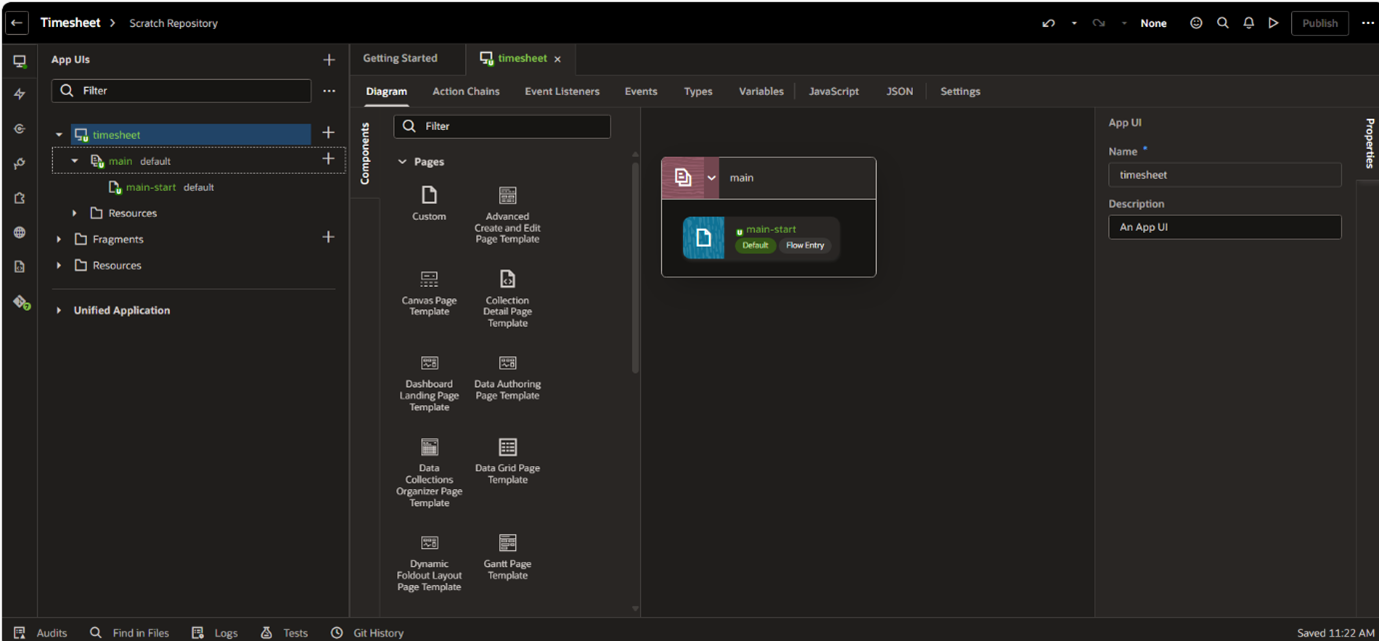Image resolution: width=1379 pixels, height=641 pixels.
Task: Click the back arrow button
Action: pos(17,23)
